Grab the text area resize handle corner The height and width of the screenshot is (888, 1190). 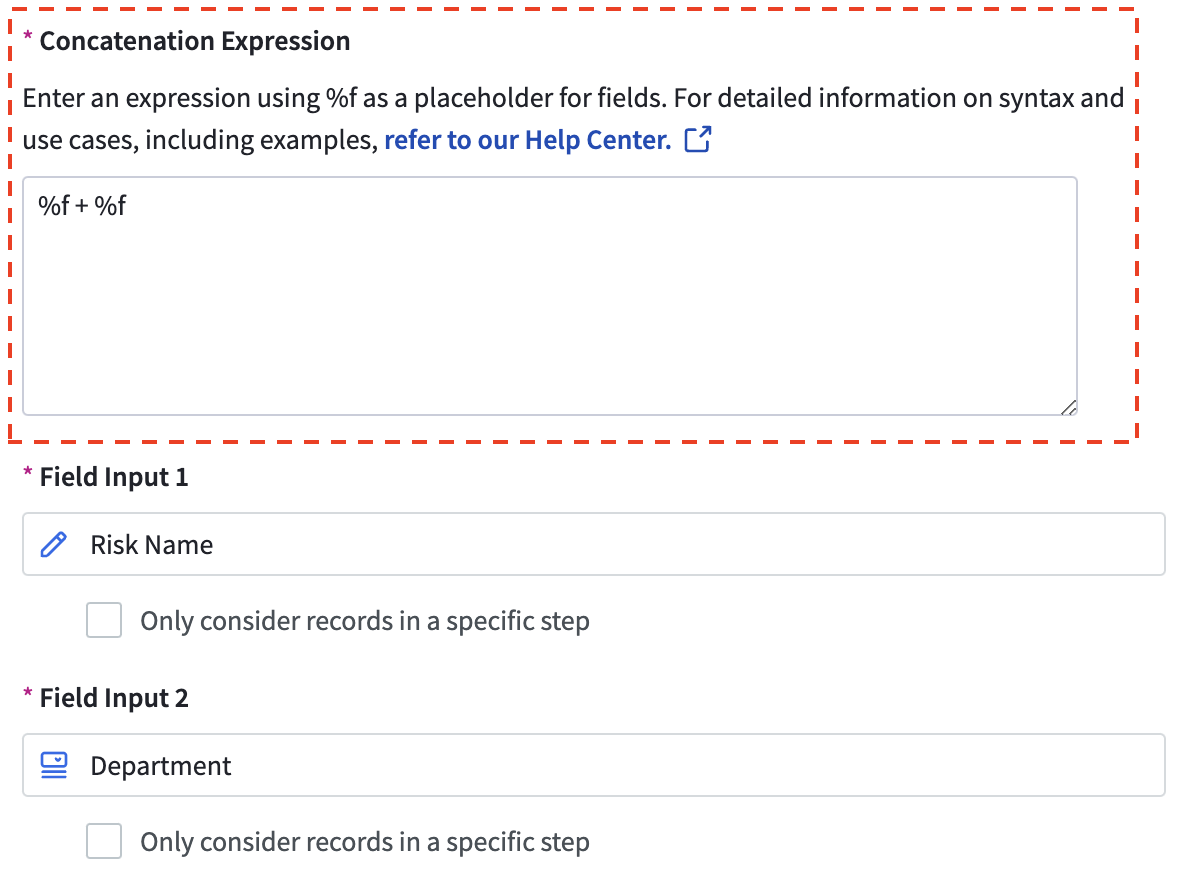[x=1068, y=406]
